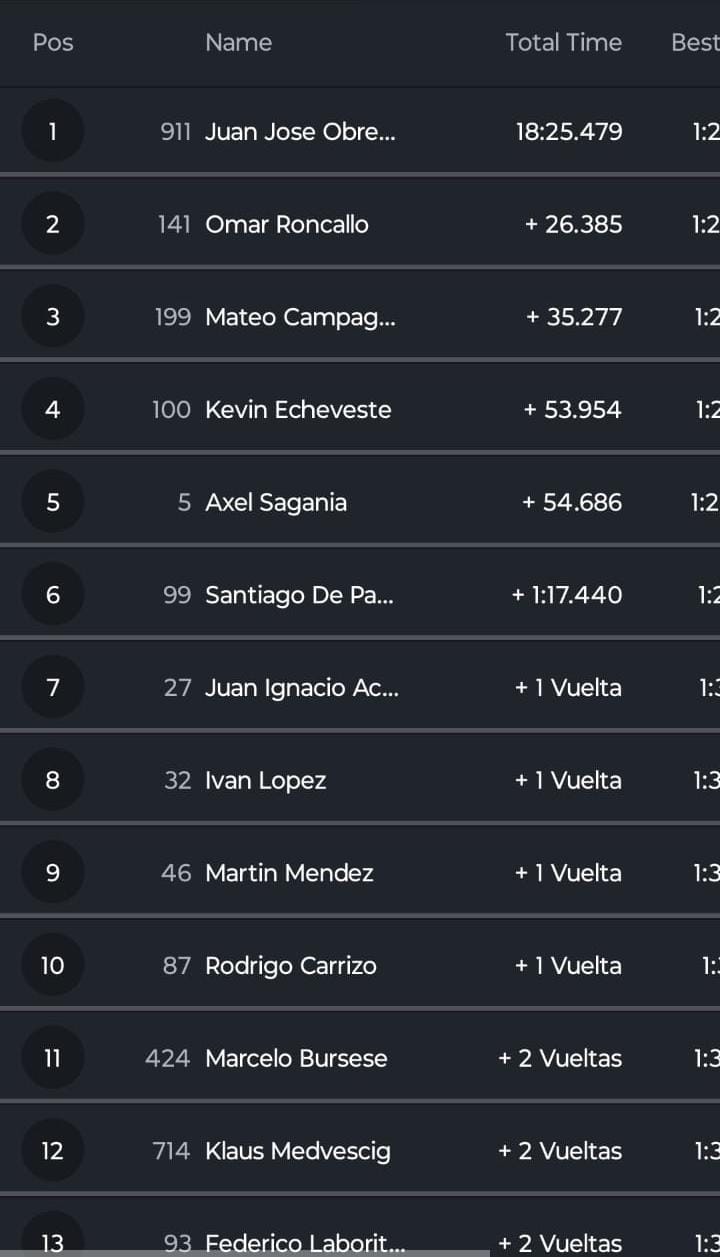Tap the position 9 circle badge
Viewport: 720px width, 1257px height.
point(52,873)
